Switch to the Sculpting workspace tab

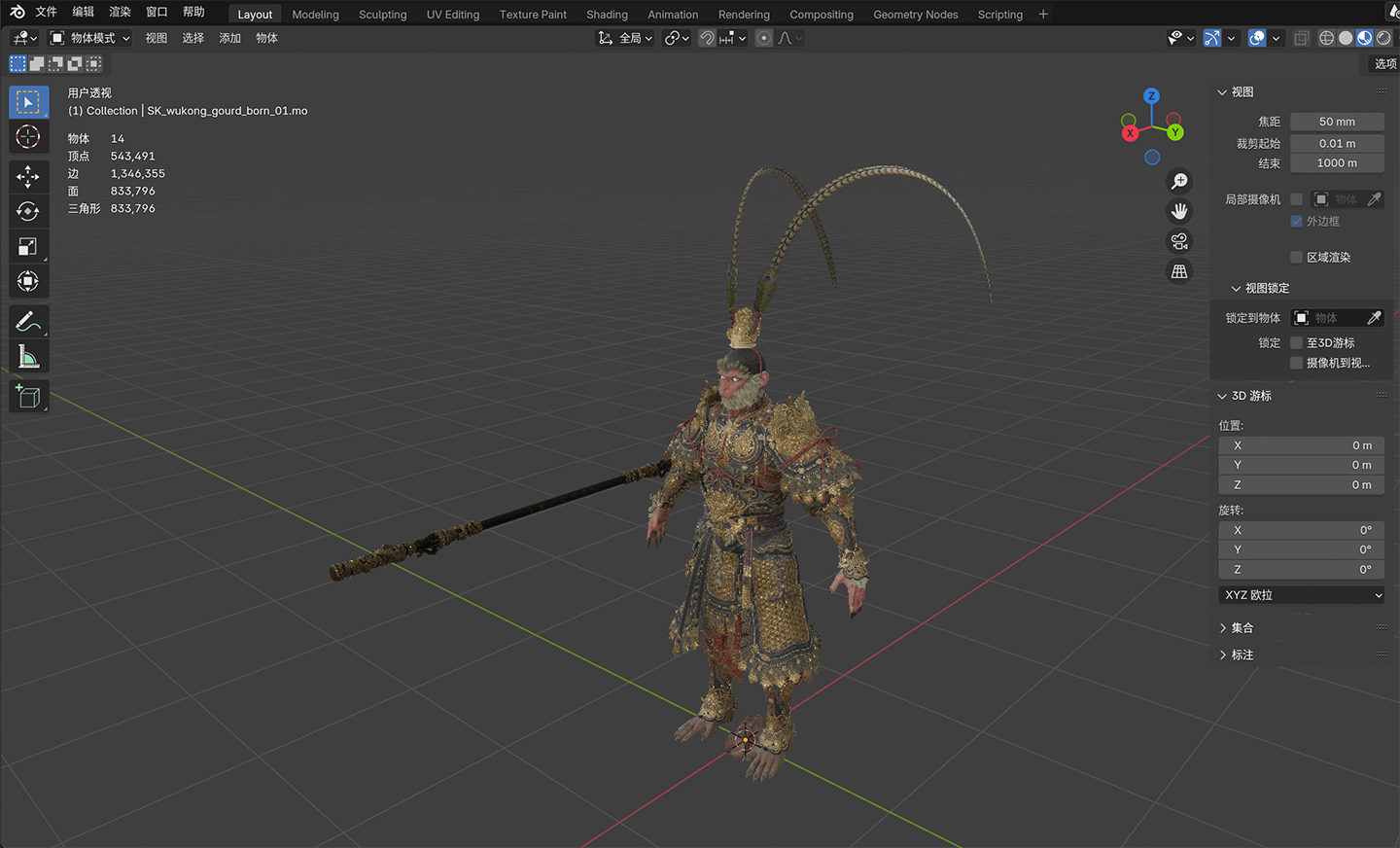point(382,15)
